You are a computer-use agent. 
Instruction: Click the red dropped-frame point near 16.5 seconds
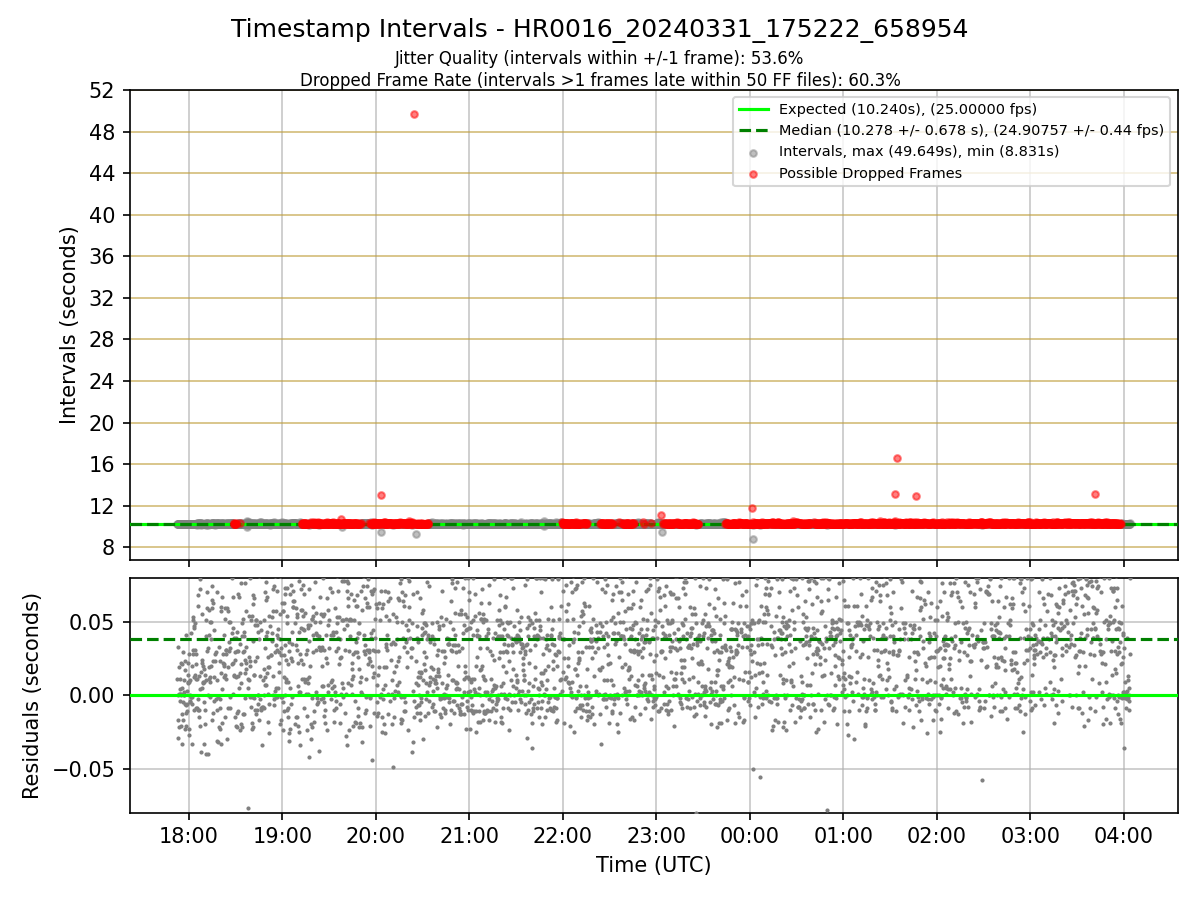pos(897,458)
